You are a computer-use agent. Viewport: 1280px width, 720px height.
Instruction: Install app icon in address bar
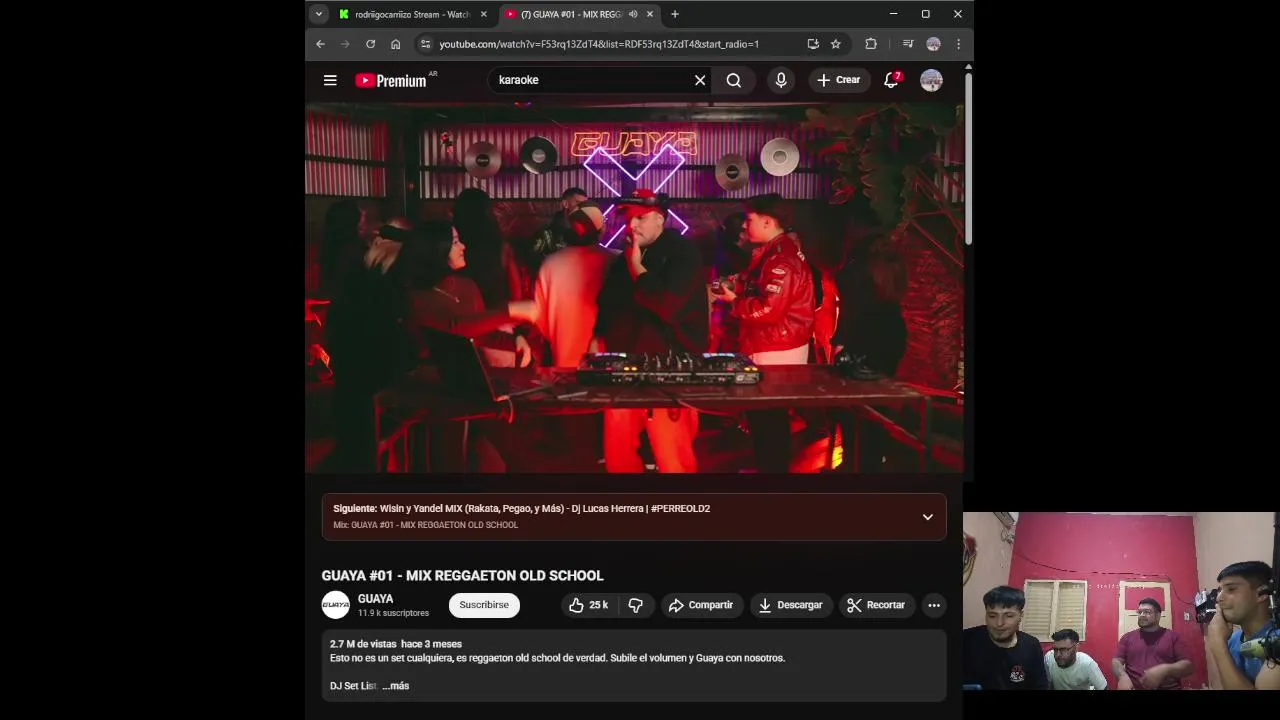pos(813,44)
